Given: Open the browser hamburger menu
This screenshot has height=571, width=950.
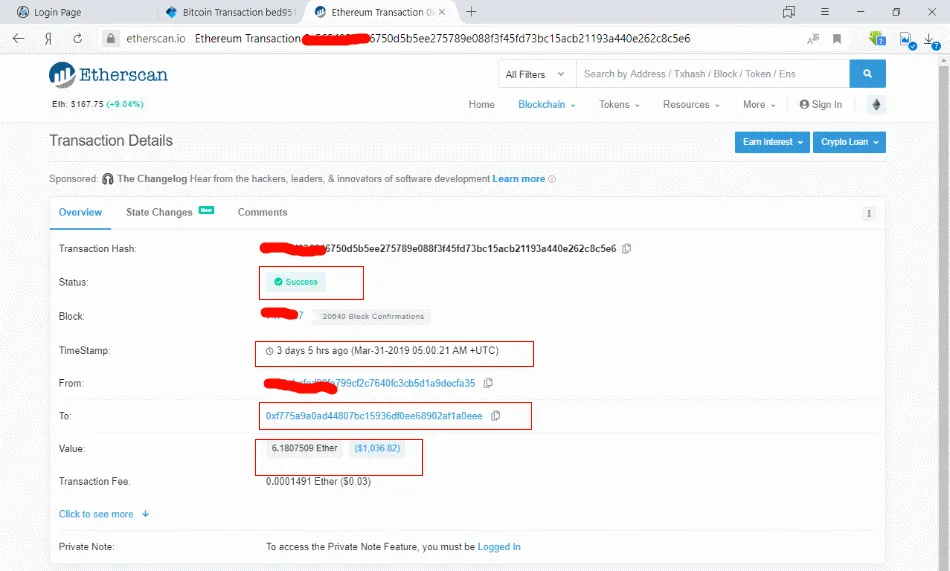Looking at the screenshot, I should 825,12.
